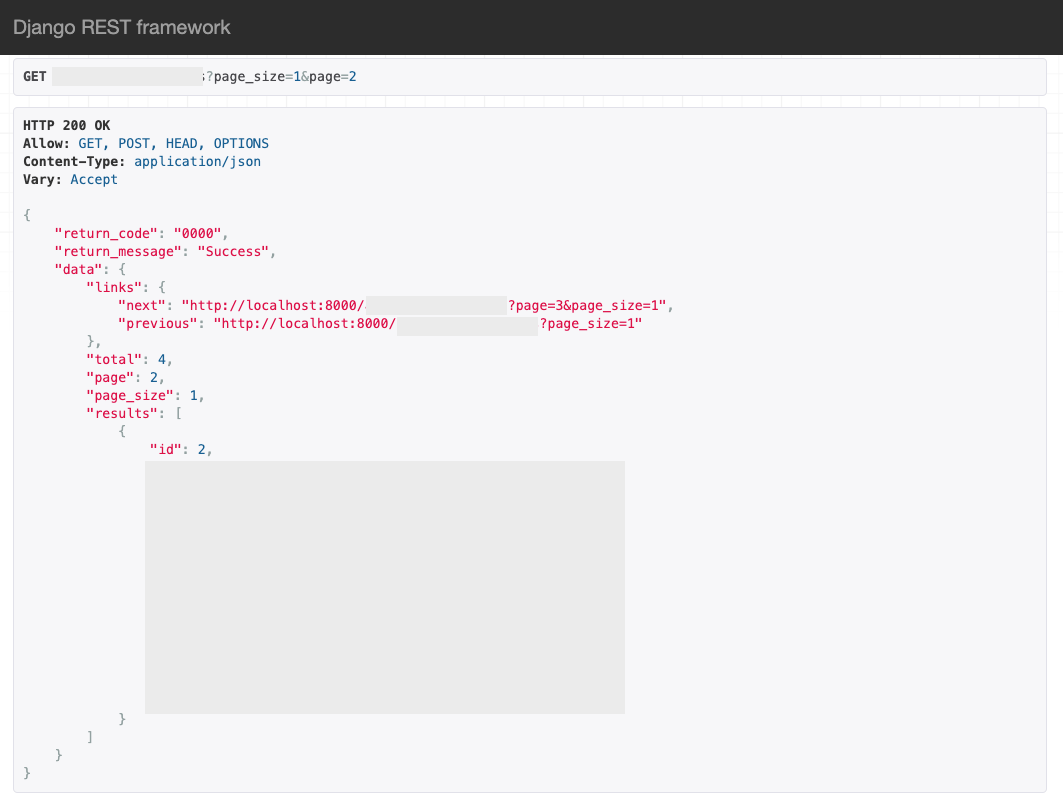Screen dimensions: 1063x794
Task: Select the "return_code": "0000" line
Action: [x=141, y=233]
